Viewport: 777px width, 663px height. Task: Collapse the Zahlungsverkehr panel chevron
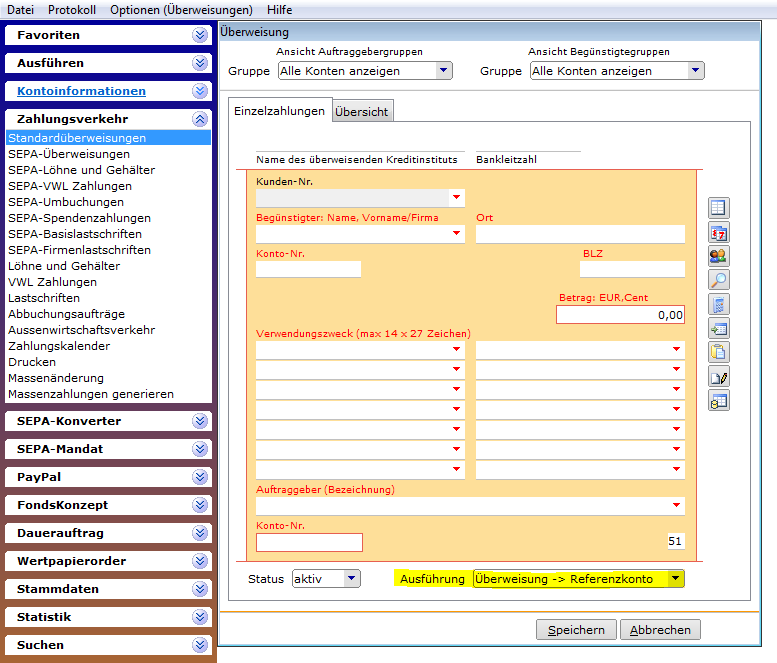pos(200,119)
